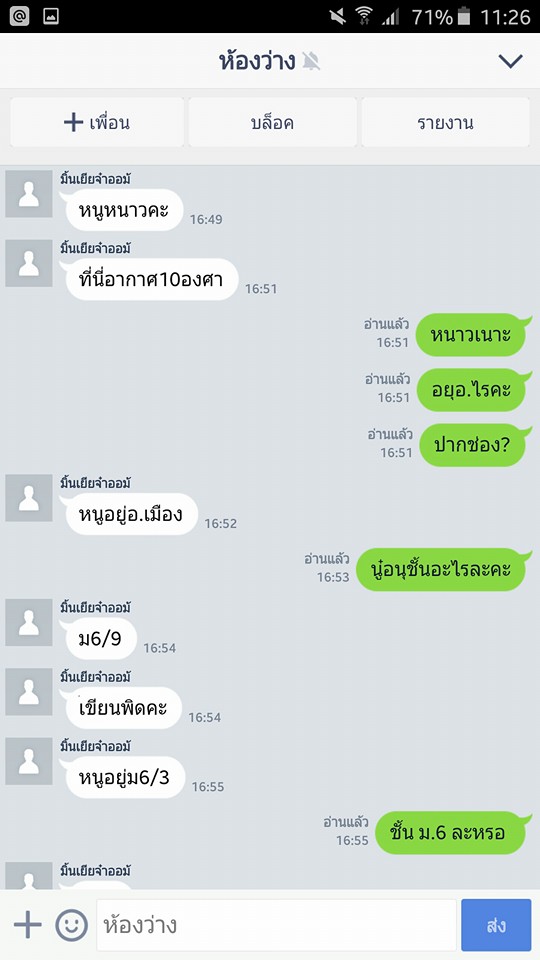Tap sender avatar next to 'ม6/9' message
The width and height of the screenshot is (540, 960).
pyautogui.click(x=29, y=623)
